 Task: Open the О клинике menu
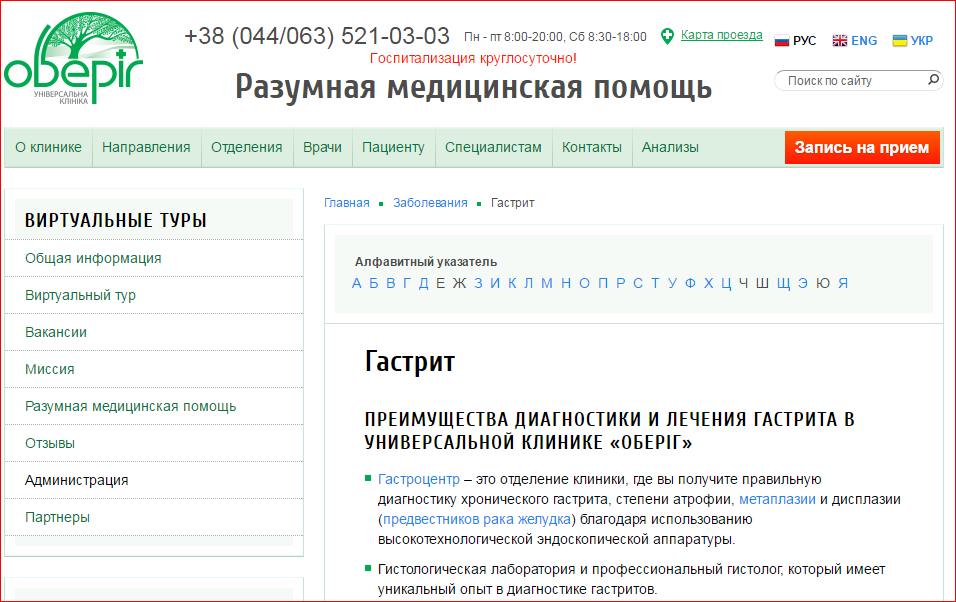pos(48,148)
